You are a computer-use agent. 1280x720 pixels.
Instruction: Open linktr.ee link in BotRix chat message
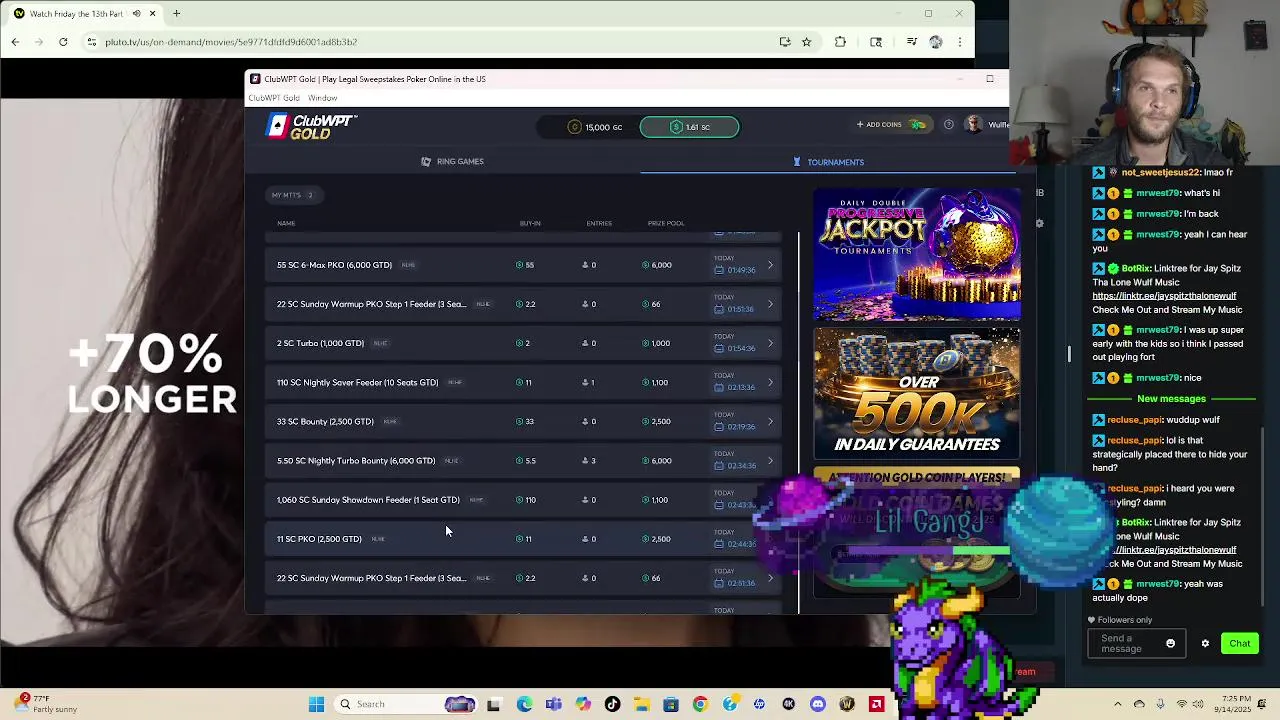pos(1164,296)
